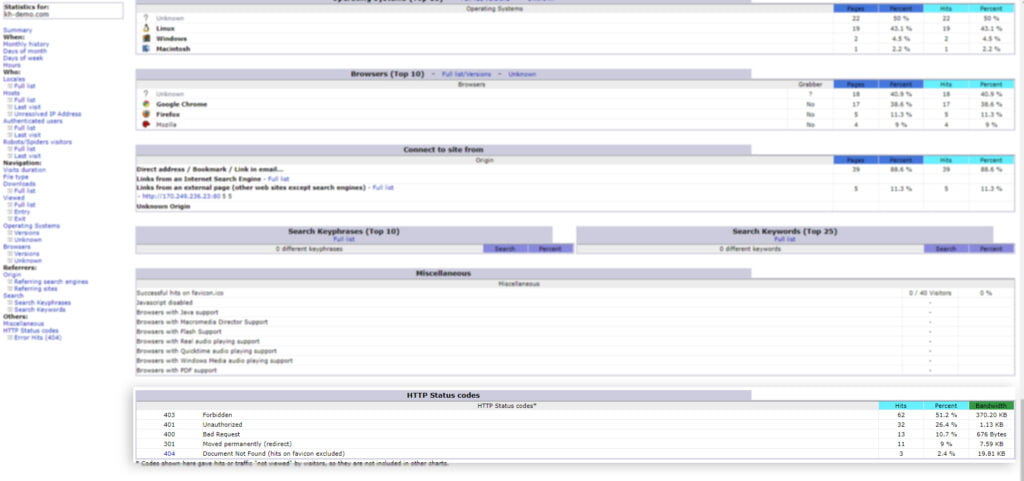1024x481 pixels.
Task: Open Unknown link in Browsers (Top 10) header
Action: (522, 74)
